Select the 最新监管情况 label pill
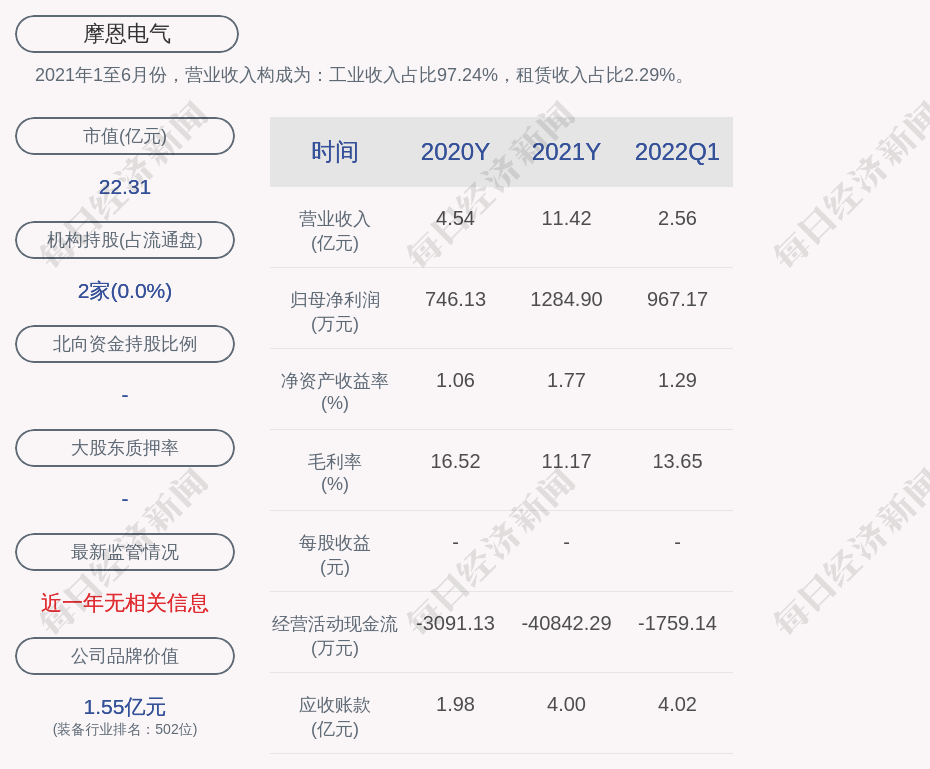Image resolution: width=930 pixels, height=769 pixels. (125, 552)
